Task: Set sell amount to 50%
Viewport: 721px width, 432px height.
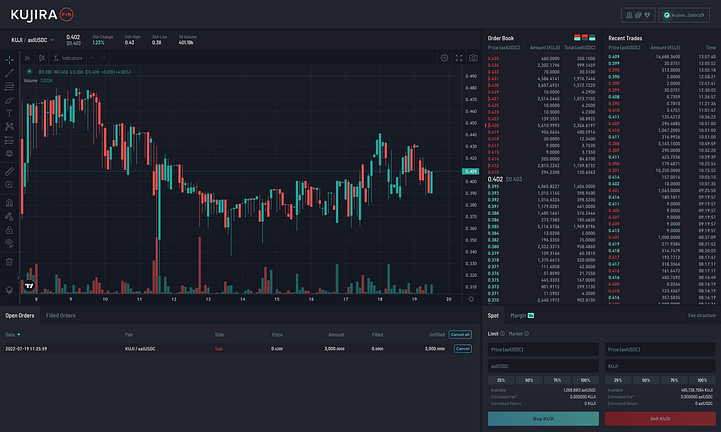Action: (646, 380)
